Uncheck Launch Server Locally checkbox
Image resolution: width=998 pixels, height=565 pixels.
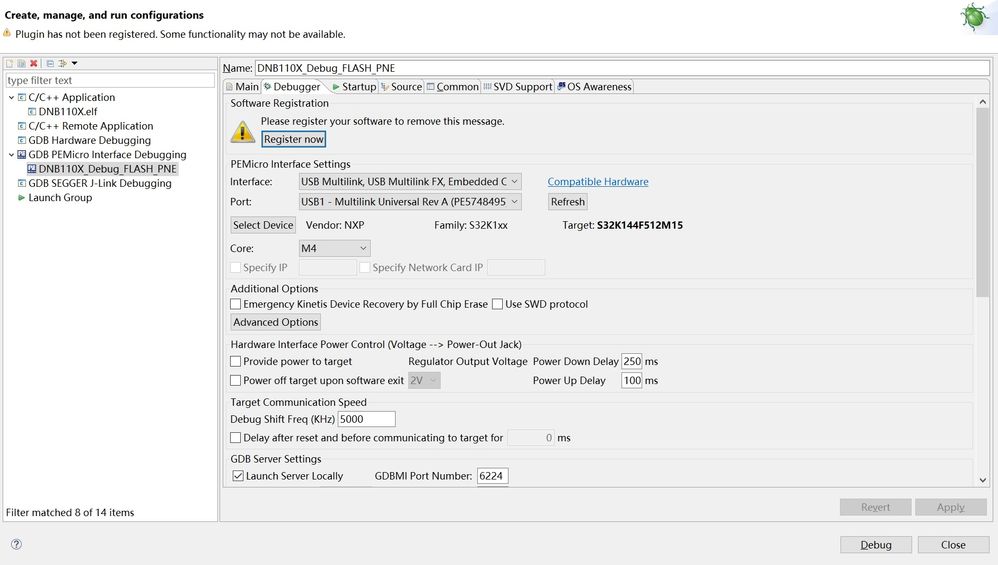point(238,476)
